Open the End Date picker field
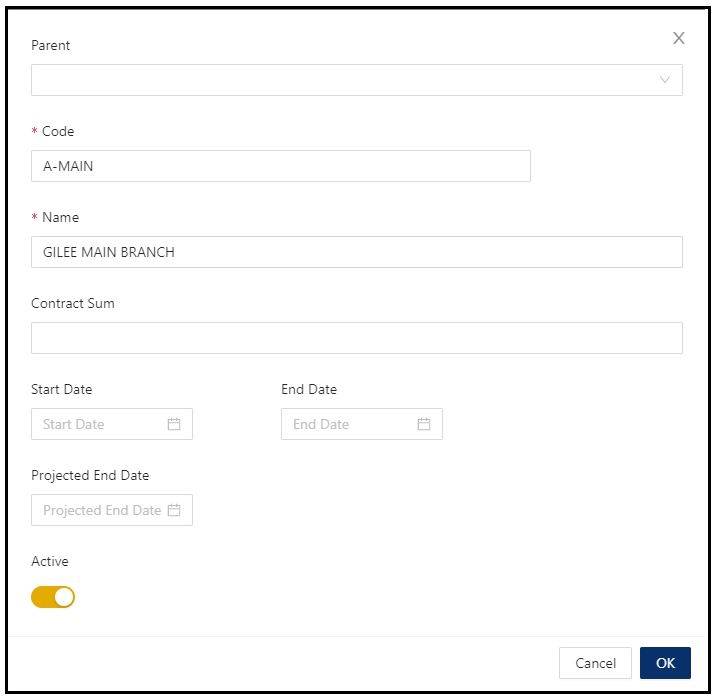Screen dimensions: 715x700 362,424
